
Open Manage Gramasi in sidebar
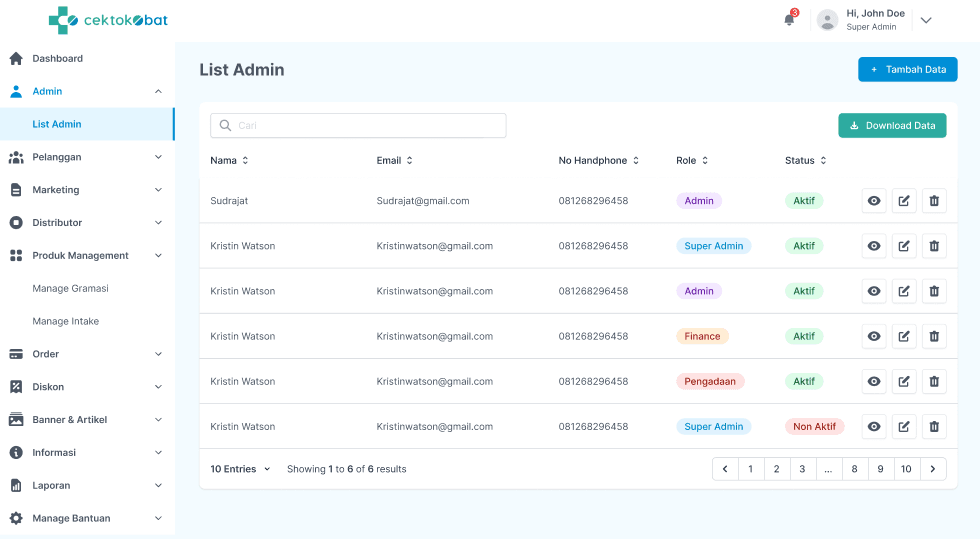click(70, 289)
